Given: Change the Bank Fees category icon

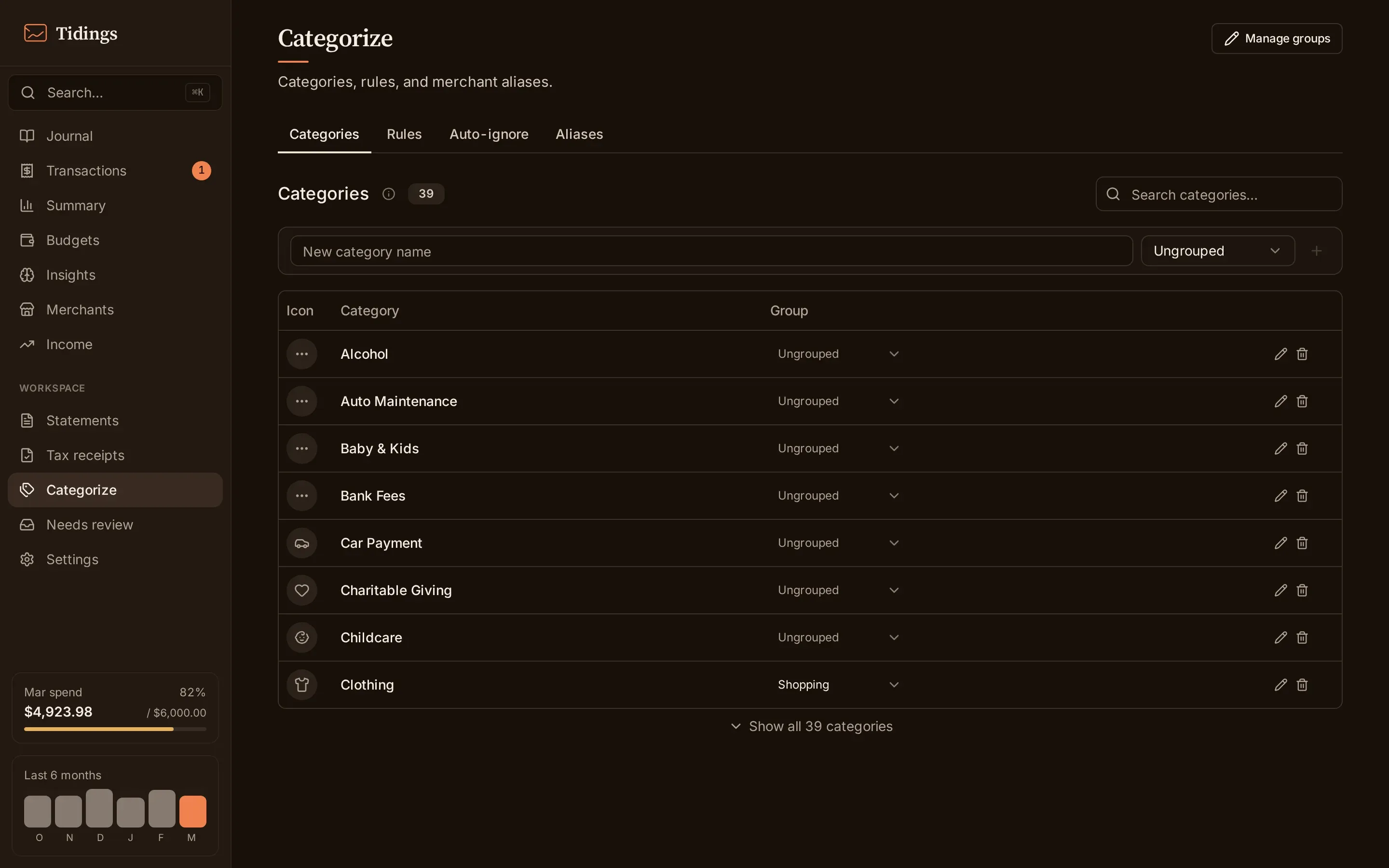Looking at the screenshot, I should [302, 496].
